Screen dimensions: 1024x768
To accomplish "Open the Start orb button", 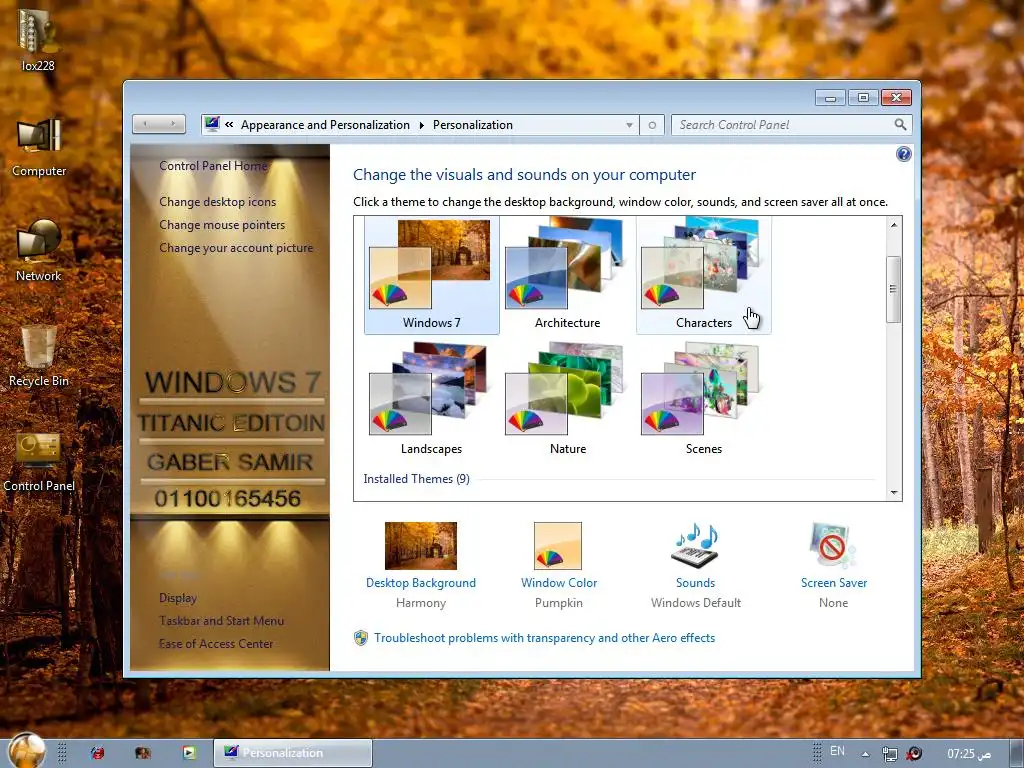I will (x=27, y=751).
